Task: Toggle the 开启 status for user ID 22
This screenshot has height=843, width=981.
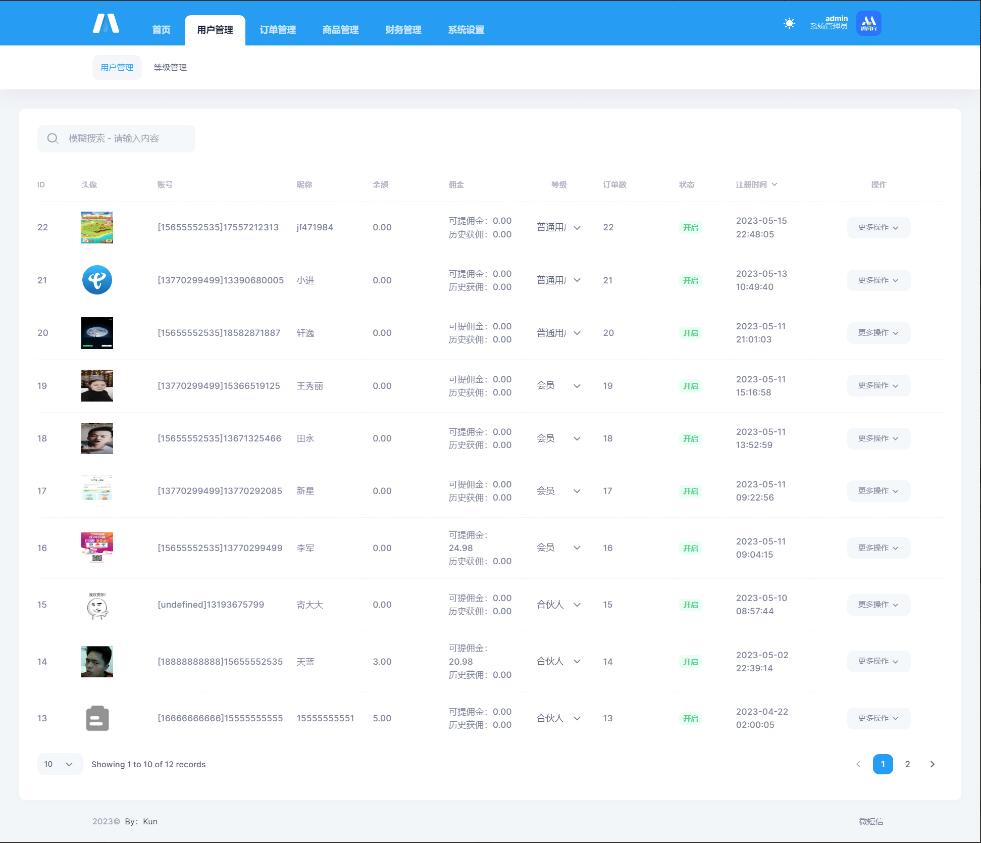Action: click(x=691, y=228)
